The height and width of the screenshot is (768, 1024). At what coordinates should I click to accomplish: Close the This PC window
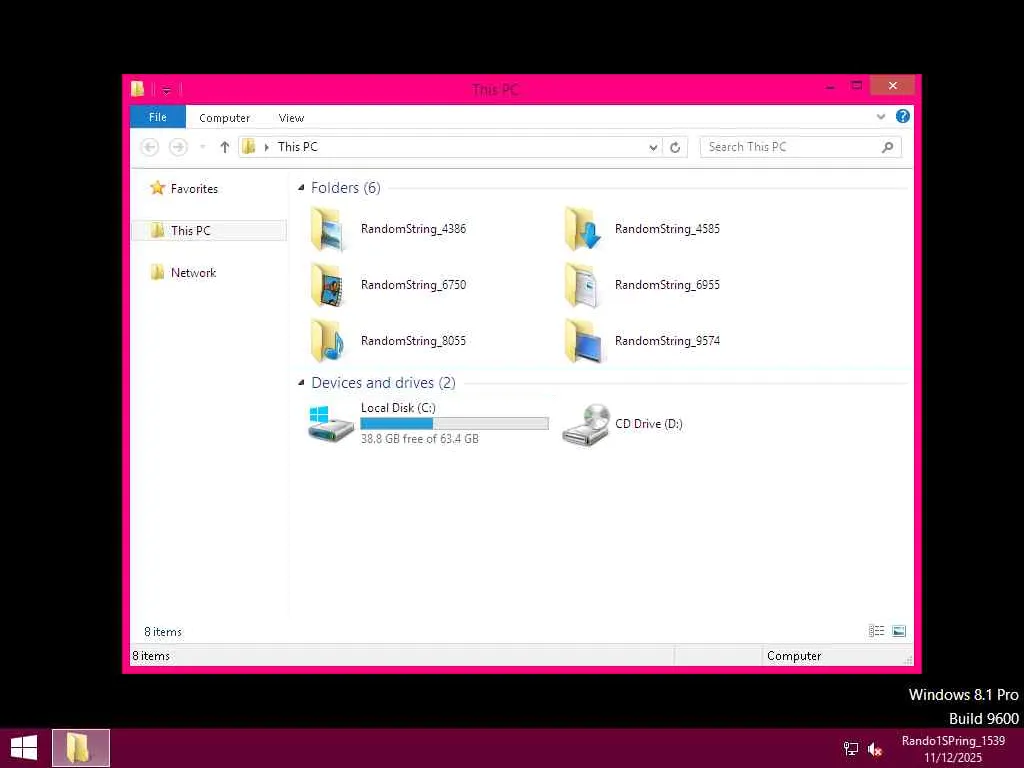pyautogui.click(x=892, y=86)
